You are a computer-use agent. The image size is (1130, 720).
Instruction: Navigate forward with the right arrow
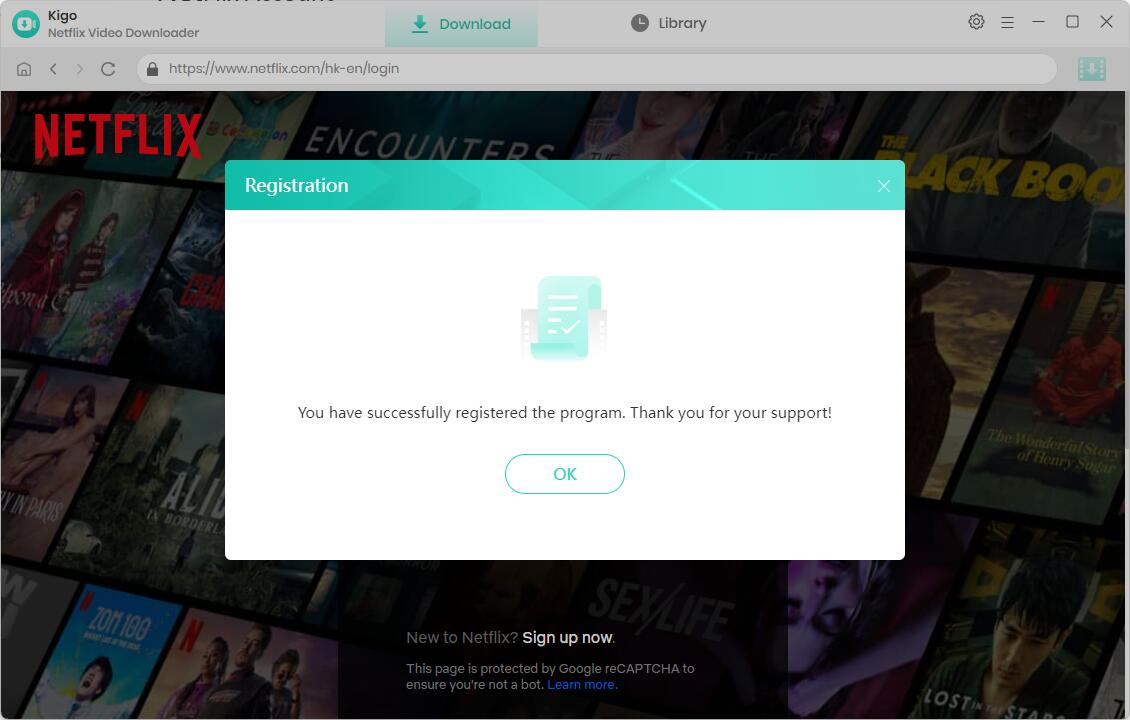[x=79, y=68]
